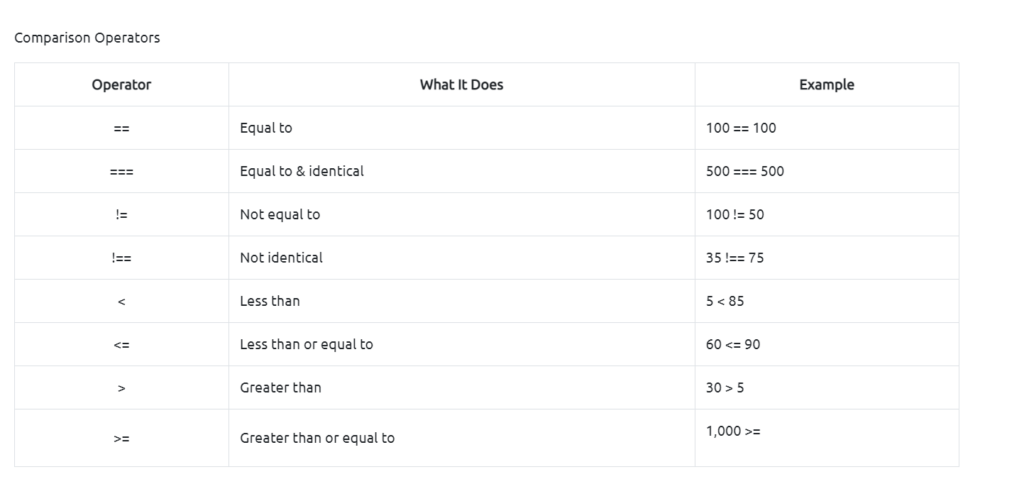Click the "Example" column header
The image size is (1024, 484).
[826, 85]
